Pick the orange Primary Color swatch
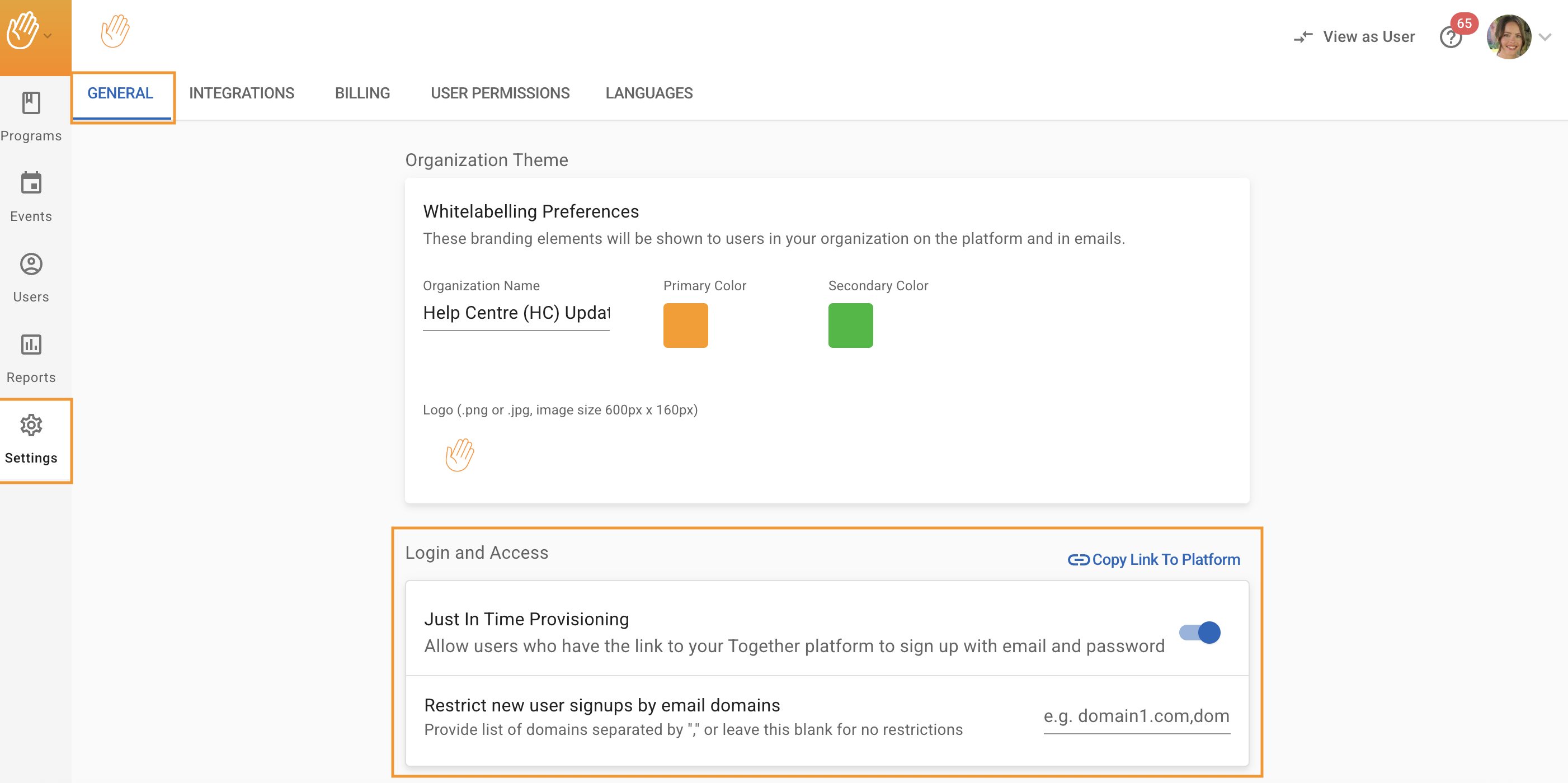 click(x=685, y=326)
